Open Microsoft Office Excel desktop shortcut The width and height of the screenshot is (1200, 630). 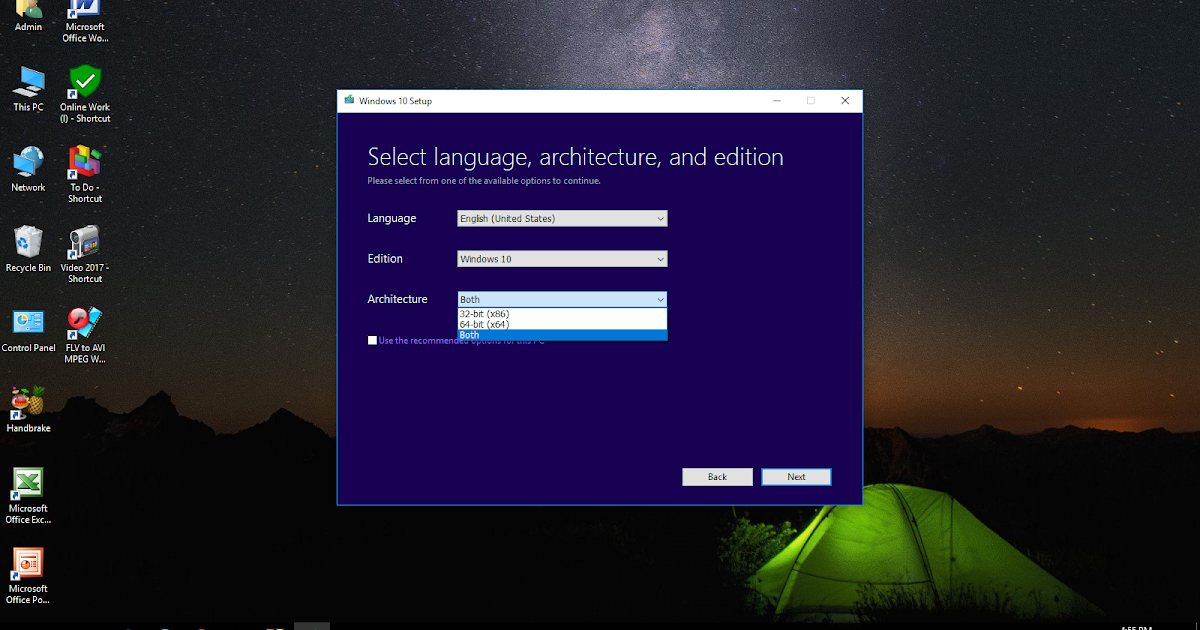coord(28,495)
